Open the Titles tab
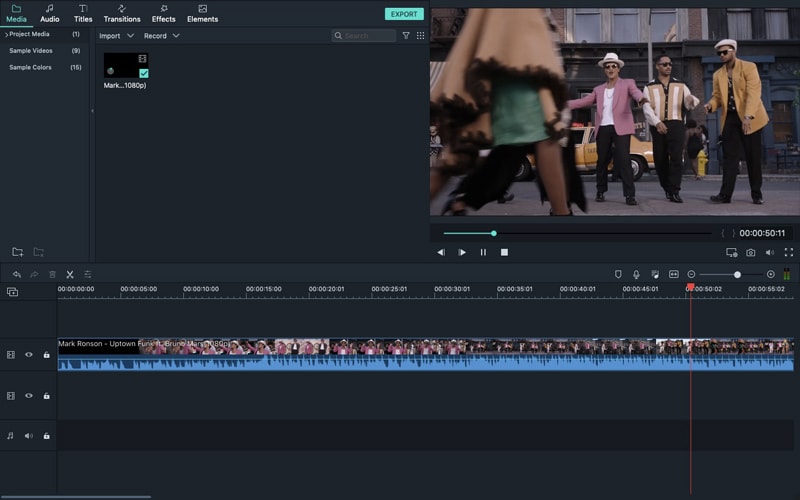This screenshot has width=800, height=500. [x=83, y=14]
